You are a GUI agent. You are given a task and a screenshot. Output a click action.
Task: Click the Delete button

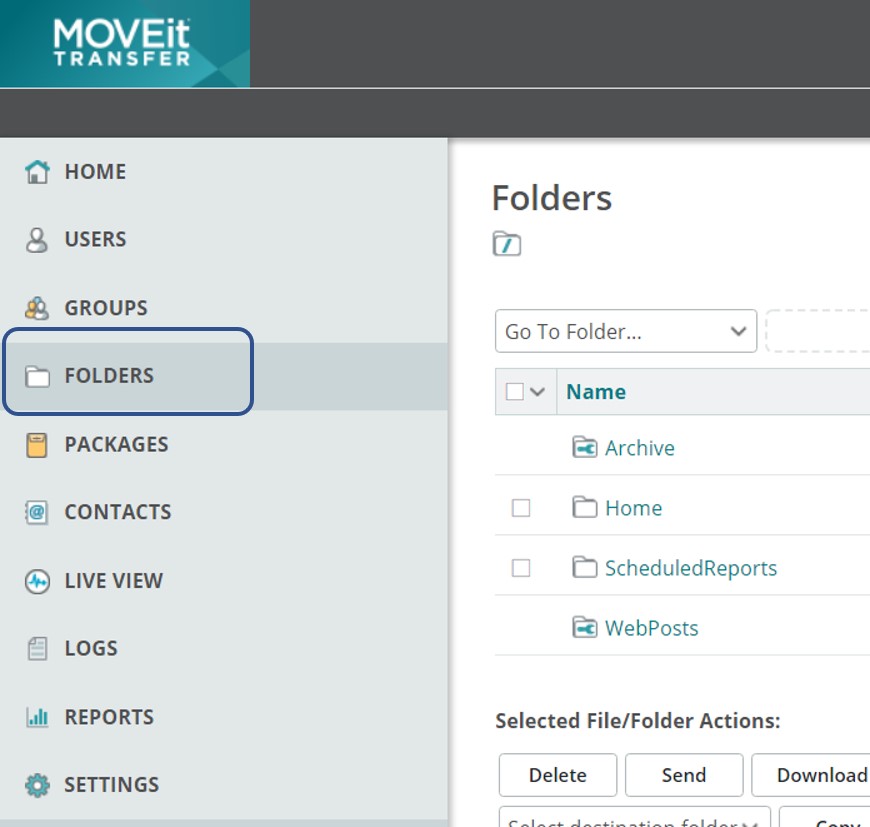coord(558,775)
